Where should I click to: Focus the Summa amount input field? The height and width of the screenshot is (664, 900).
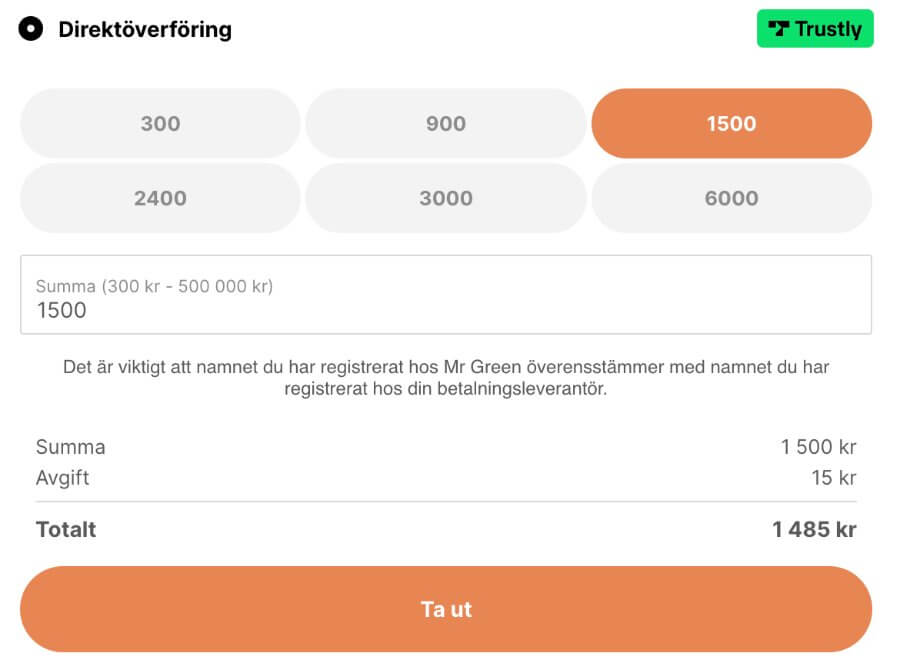[446, 294]
